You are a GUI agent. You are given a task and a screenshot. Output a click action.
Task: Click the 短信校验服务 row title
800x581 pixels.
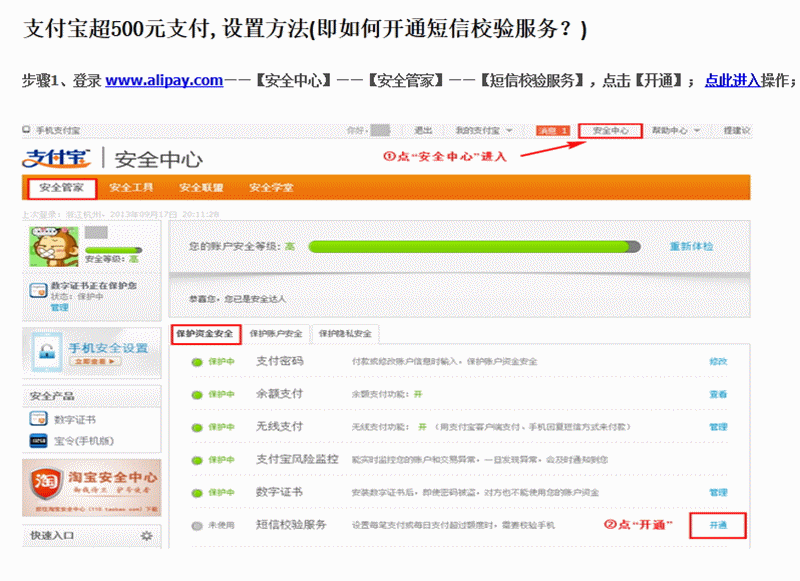click(291, 525)
